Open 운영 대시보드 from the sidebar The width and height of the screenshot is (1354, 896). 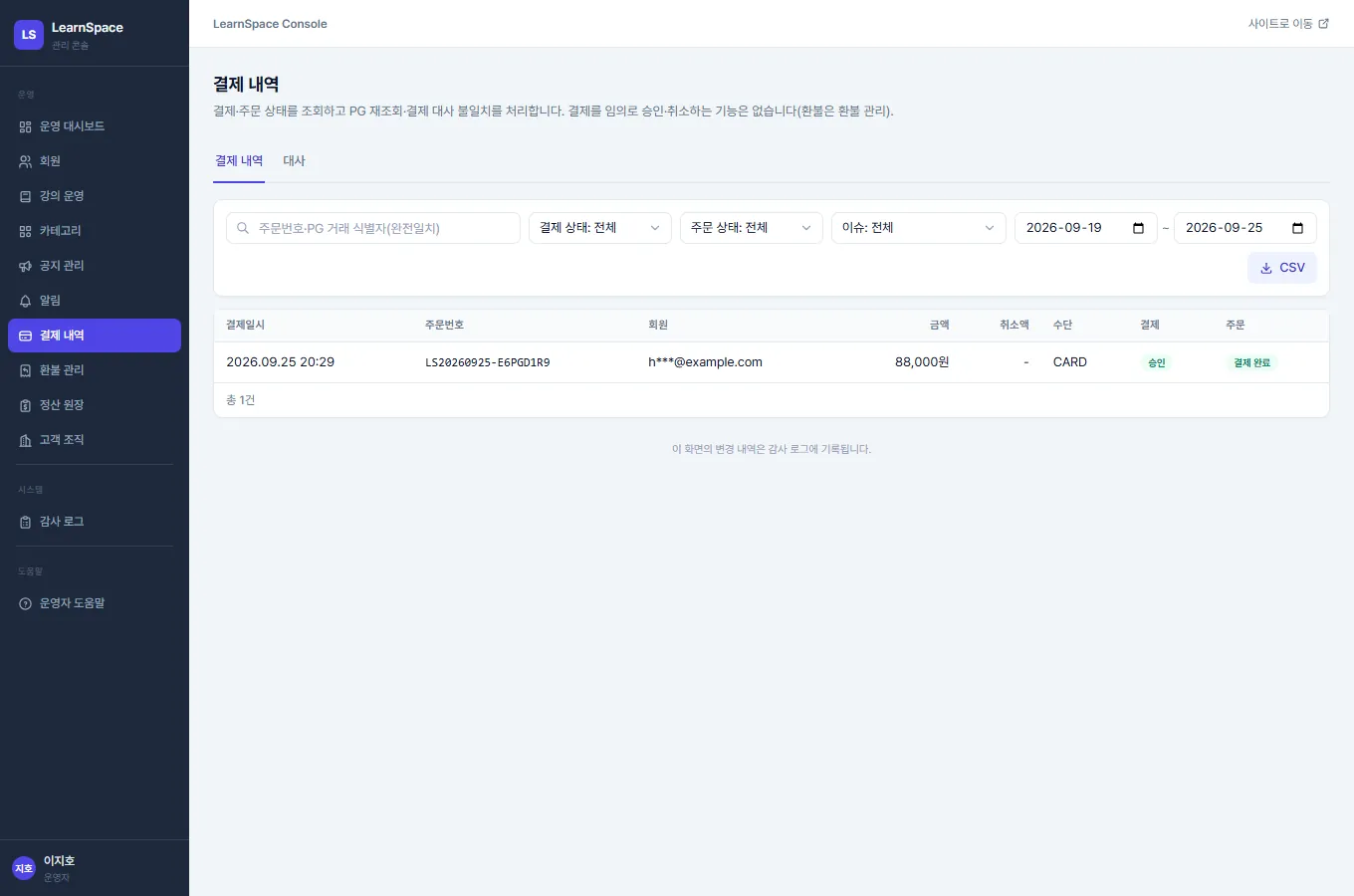(x=95, y=126)
